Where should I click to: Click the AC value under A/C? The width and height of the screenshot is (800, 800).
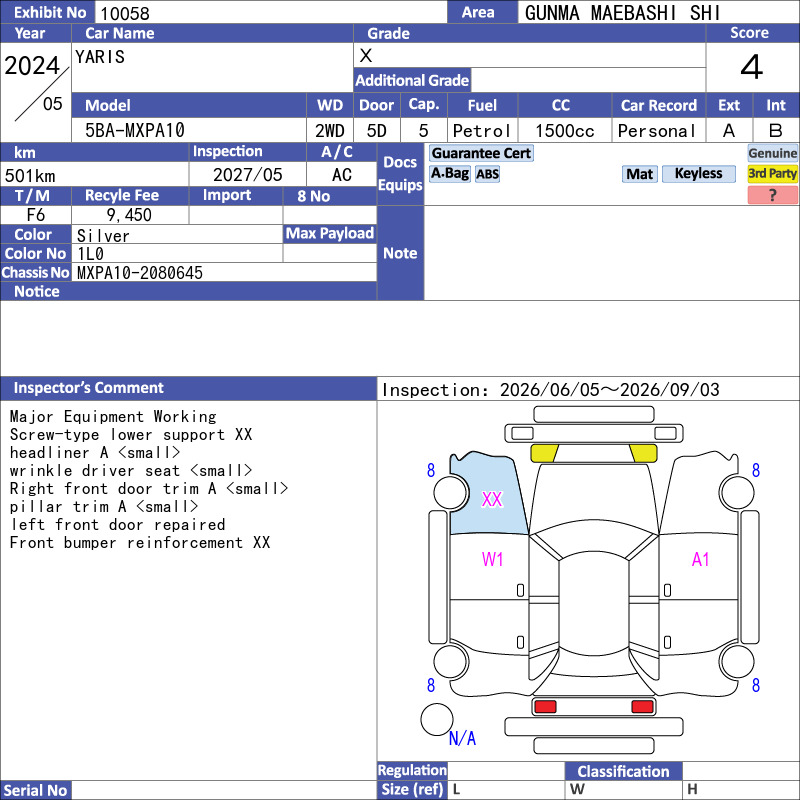[x=342, y=175]
